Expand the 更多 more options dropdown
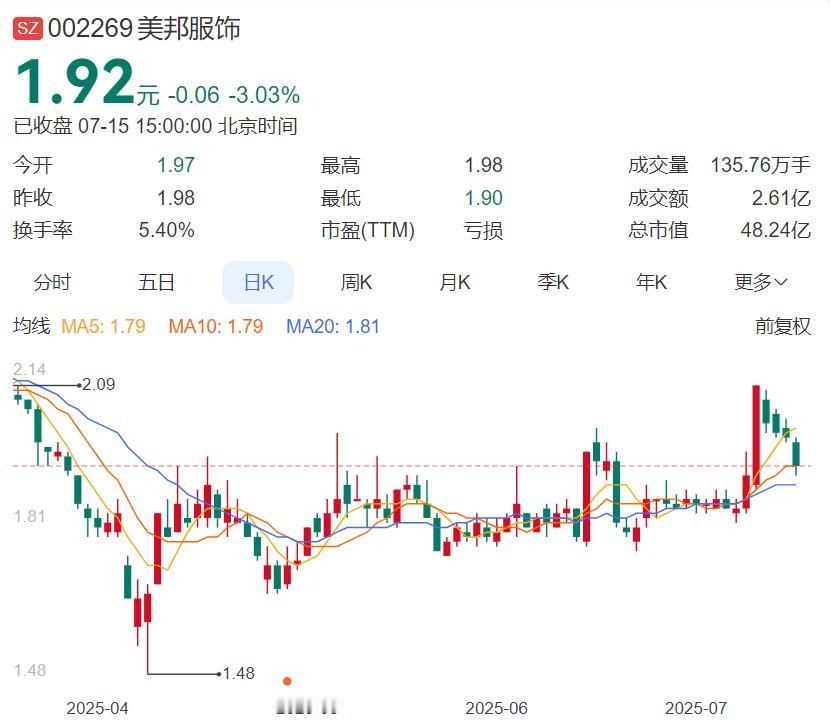 [761, 282]
